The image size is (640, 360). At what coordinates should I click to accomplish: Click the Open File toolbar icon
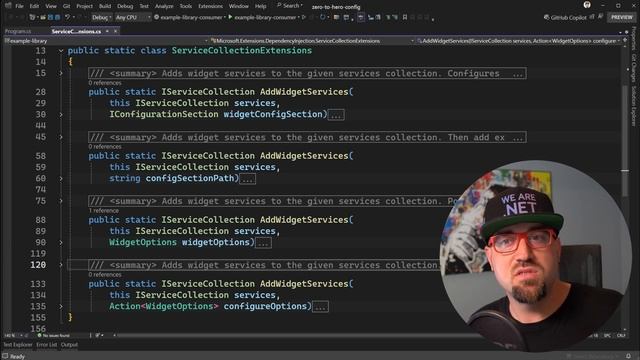click(x=43, y=17)
